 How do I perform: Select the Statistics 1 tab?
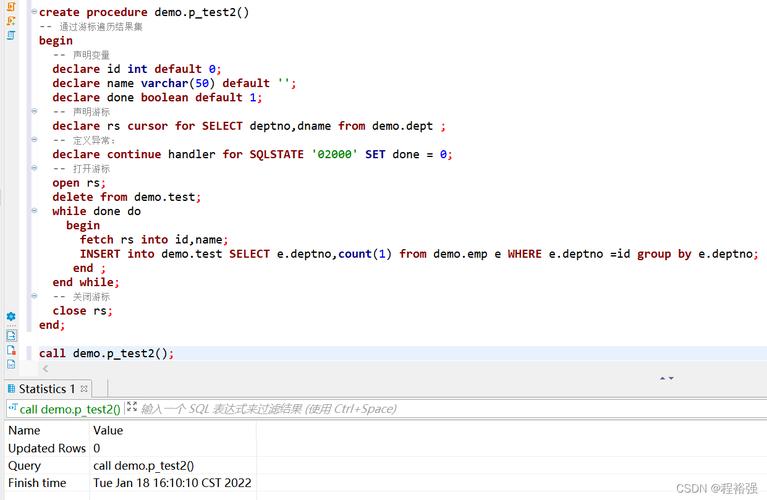tap(46, 389)
